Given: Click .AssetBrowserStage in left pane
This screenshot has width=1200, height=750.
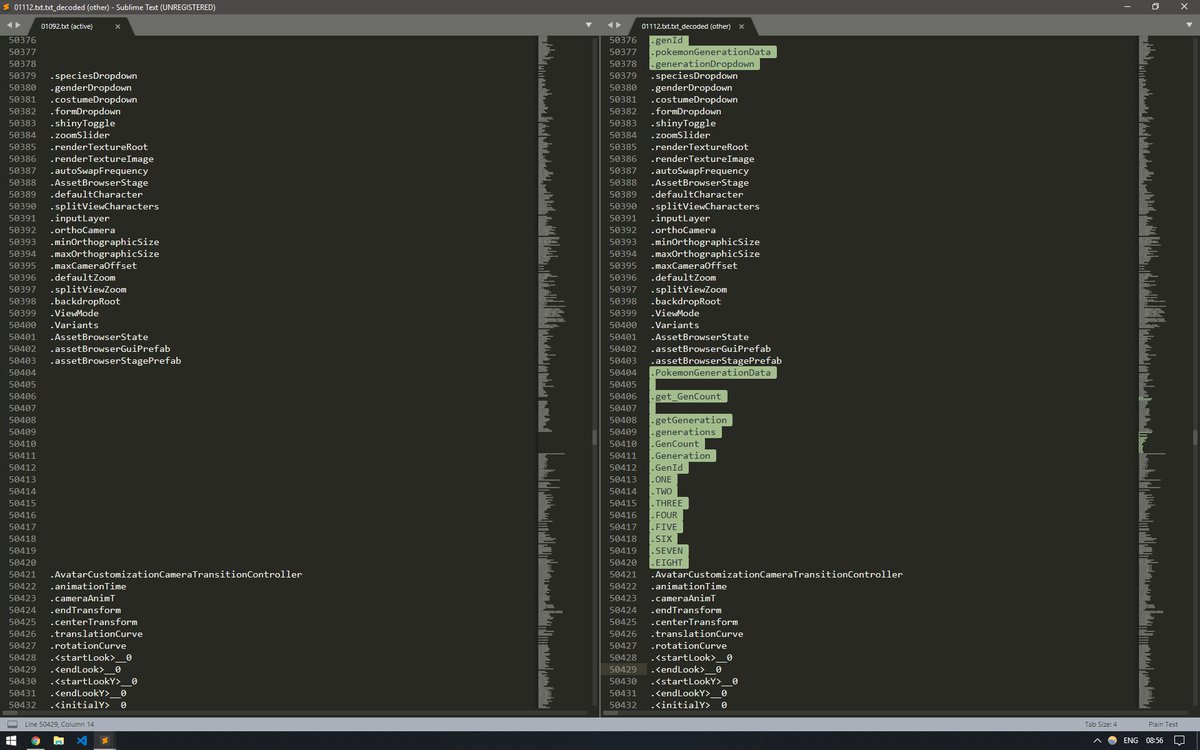Looking at the screenshot, I should 99,183.
